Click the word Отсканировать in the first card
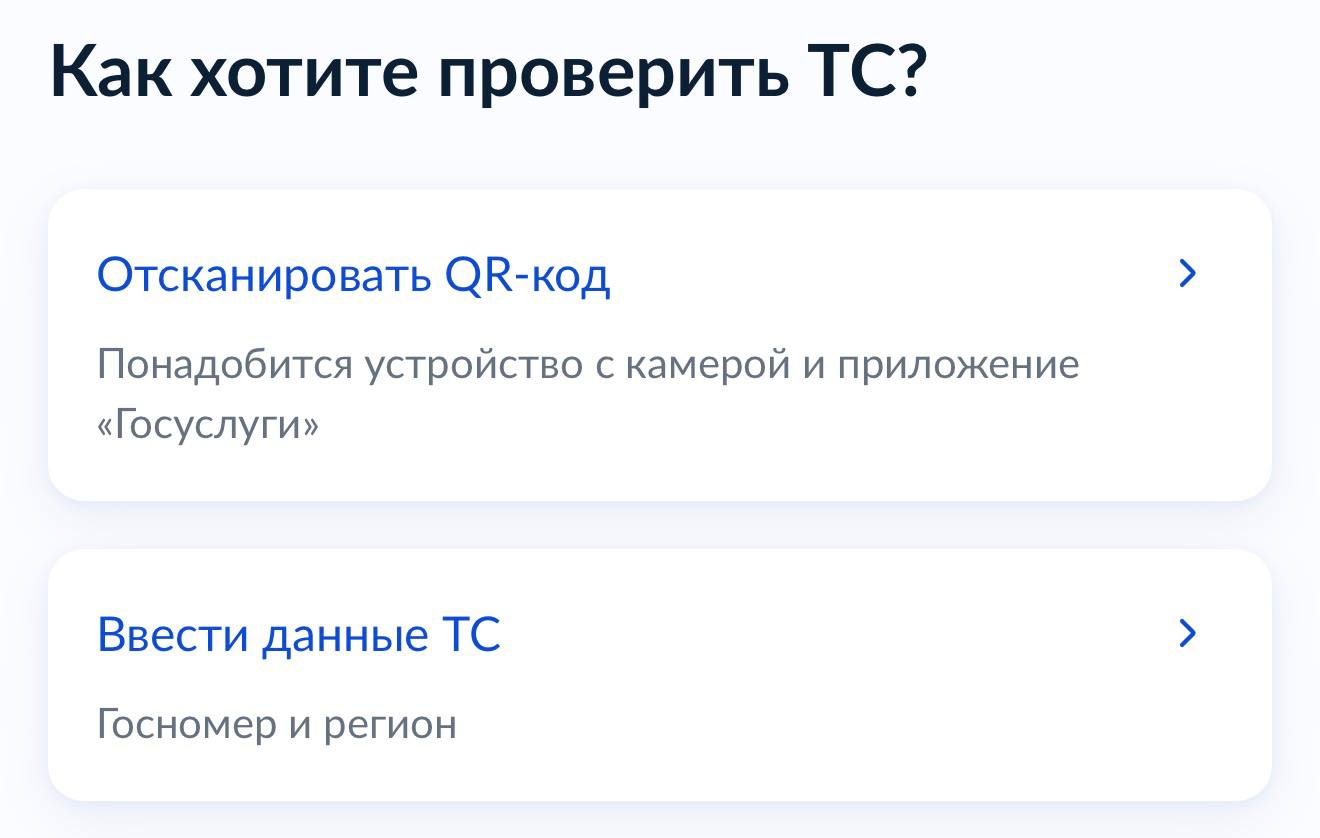The width and height of the screenshot is (1320, 838). pos(262,274)
